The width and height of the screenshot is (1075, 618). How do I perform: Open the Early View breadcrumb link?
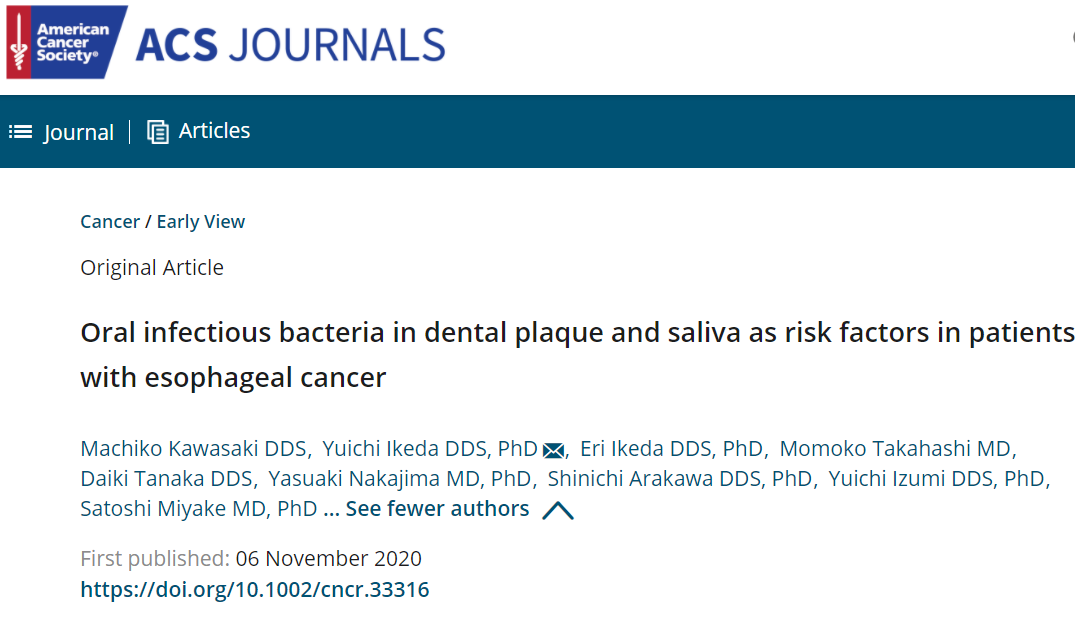click(x=201, y=222)
